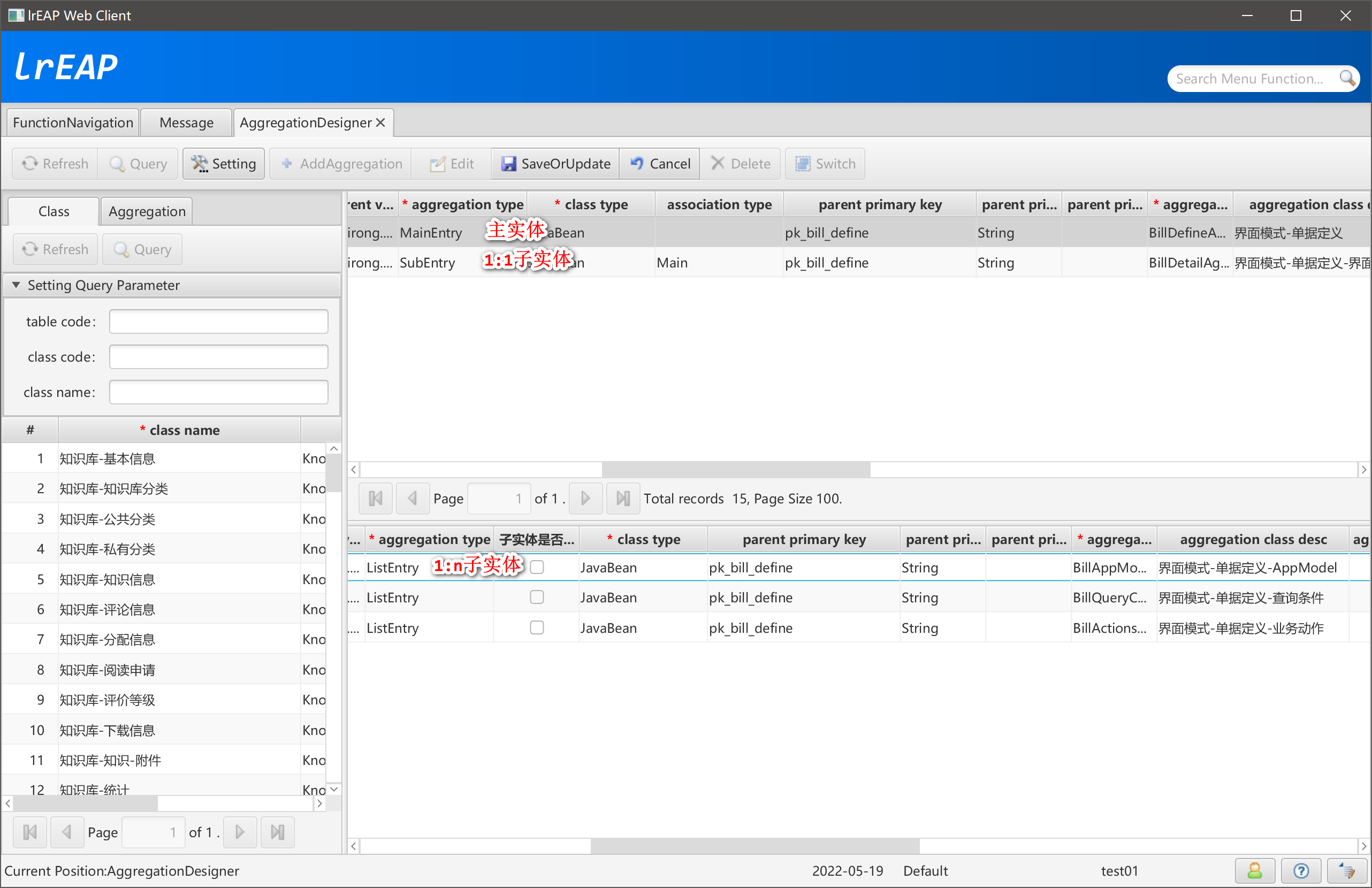
Task: Go to first page in upper grid pager
Action: 375,499
